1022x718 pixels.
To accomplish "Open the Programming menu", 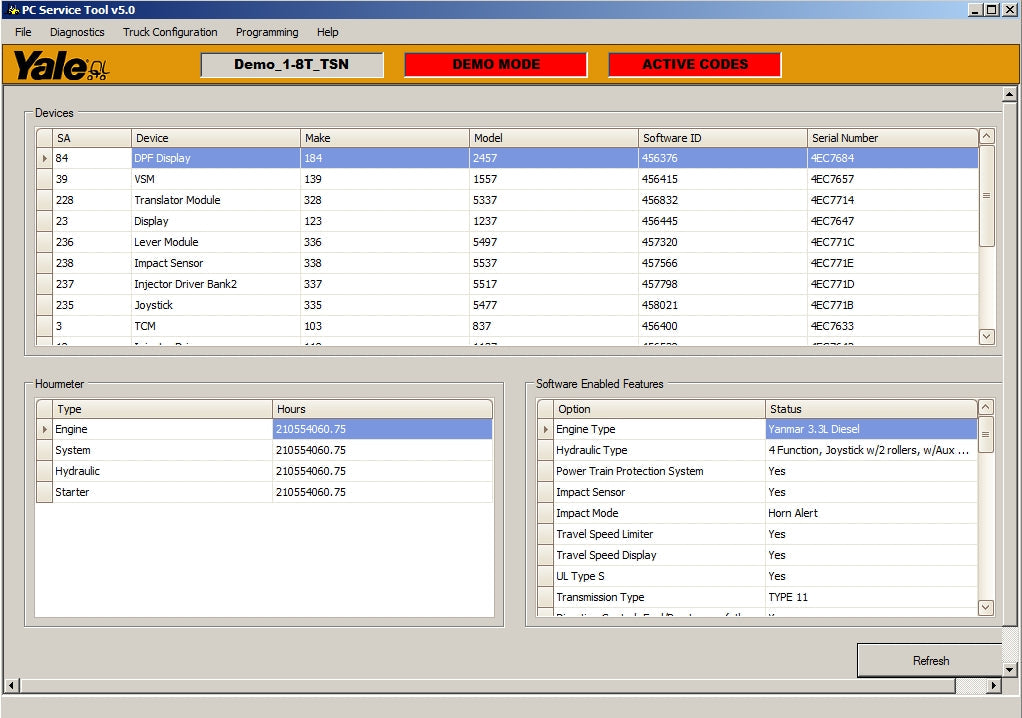I will (x=267, y=32).
